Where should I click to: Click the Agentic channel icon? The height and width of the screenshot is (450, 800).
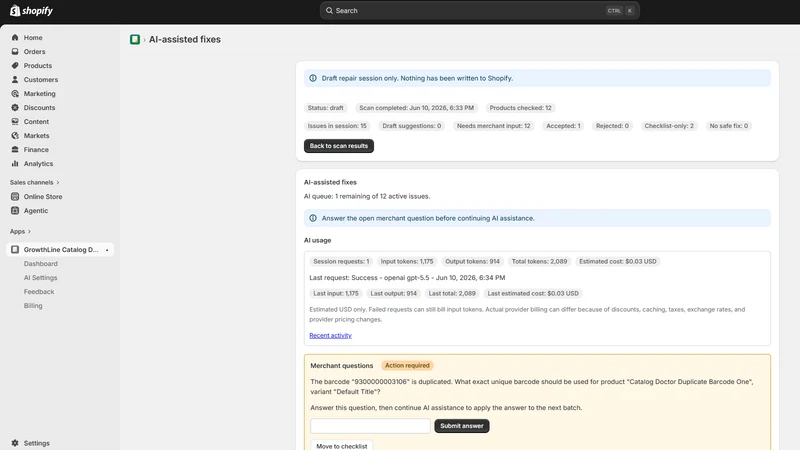coord(15,211)
